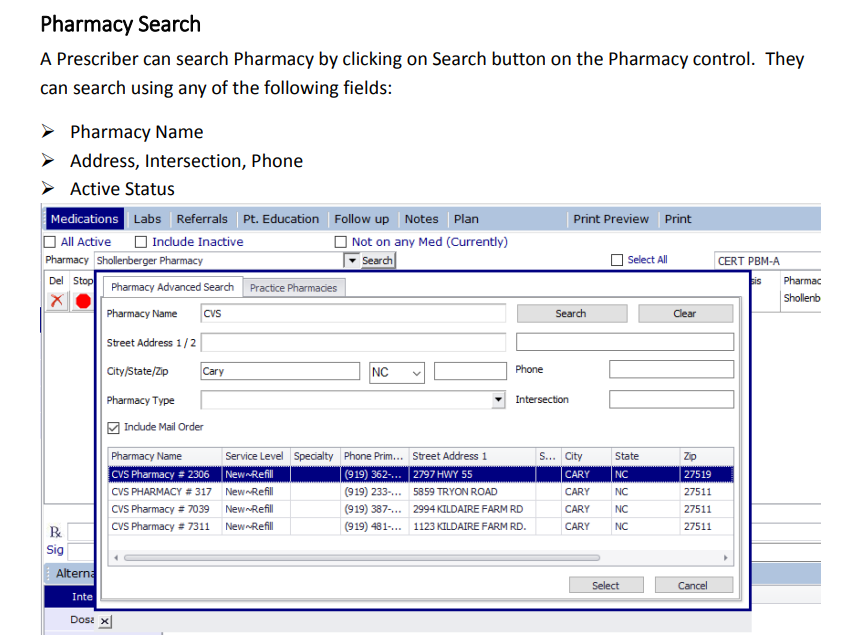
Task: Click the Pharmacy Name input field
Action: 353,314
